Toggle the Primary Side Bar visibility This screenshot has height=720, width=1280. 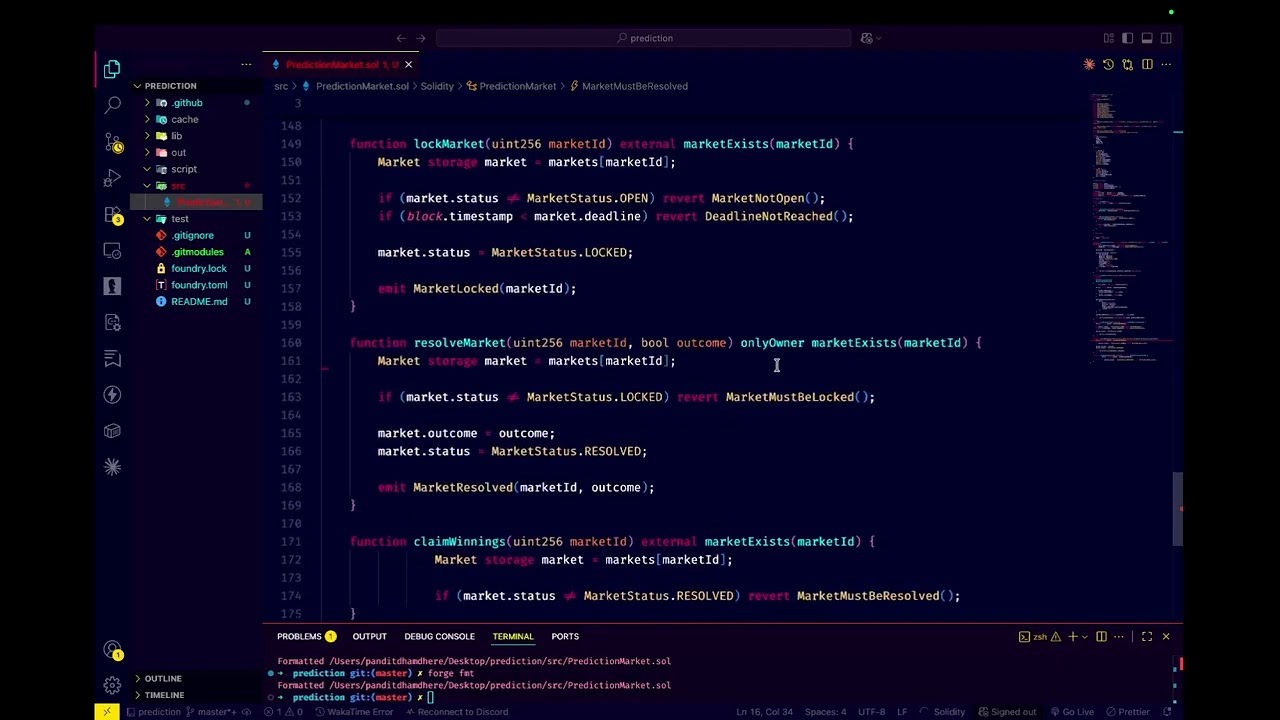point(1128,38)
